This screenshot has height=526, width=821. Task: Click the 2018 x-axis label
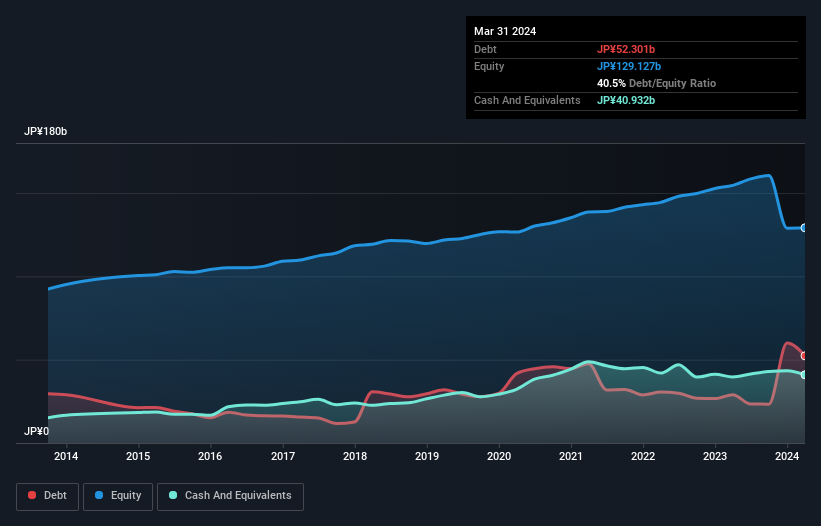coord(355,456)
